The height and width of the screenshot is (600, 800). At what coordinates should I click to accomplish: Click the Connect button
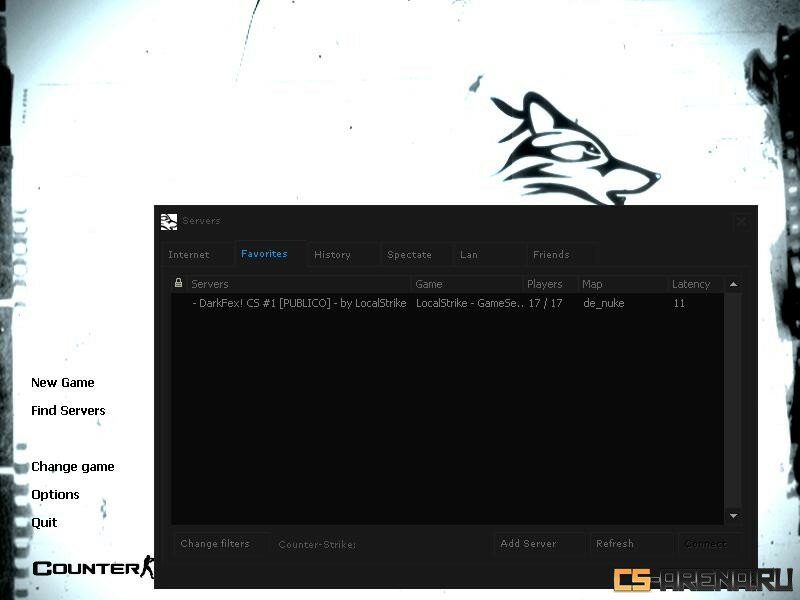click(x=706, y=544)
